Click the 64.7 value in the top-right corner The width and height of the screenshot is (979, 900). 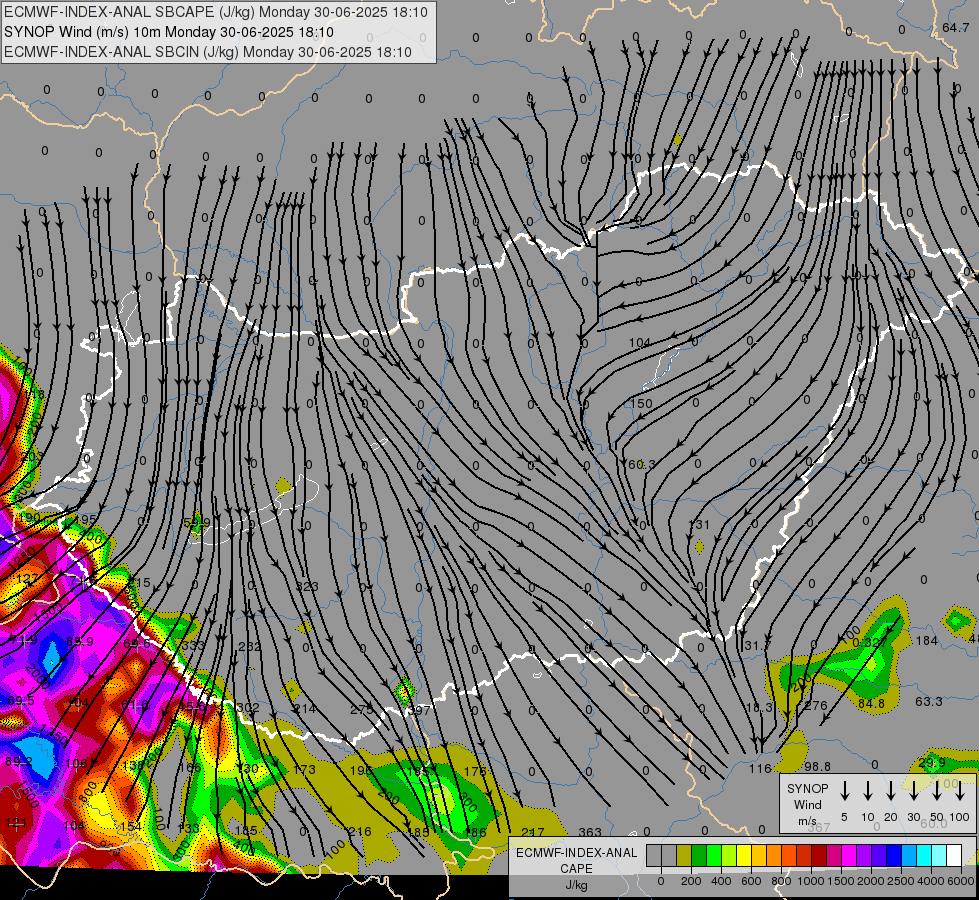(x=955, y=27)
